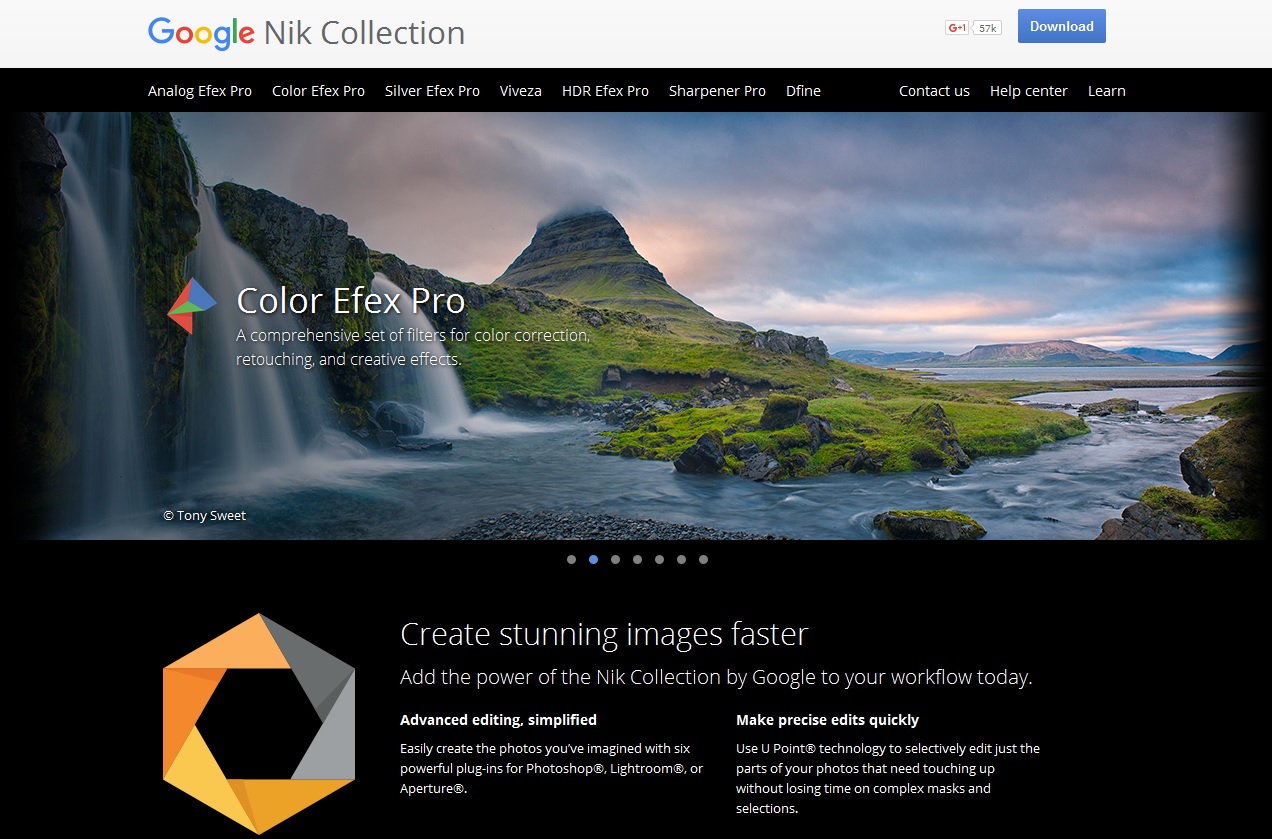The image size is (1272, 839).
Task: Select the fifth carousel dot
Action: [x=660, y=560]
